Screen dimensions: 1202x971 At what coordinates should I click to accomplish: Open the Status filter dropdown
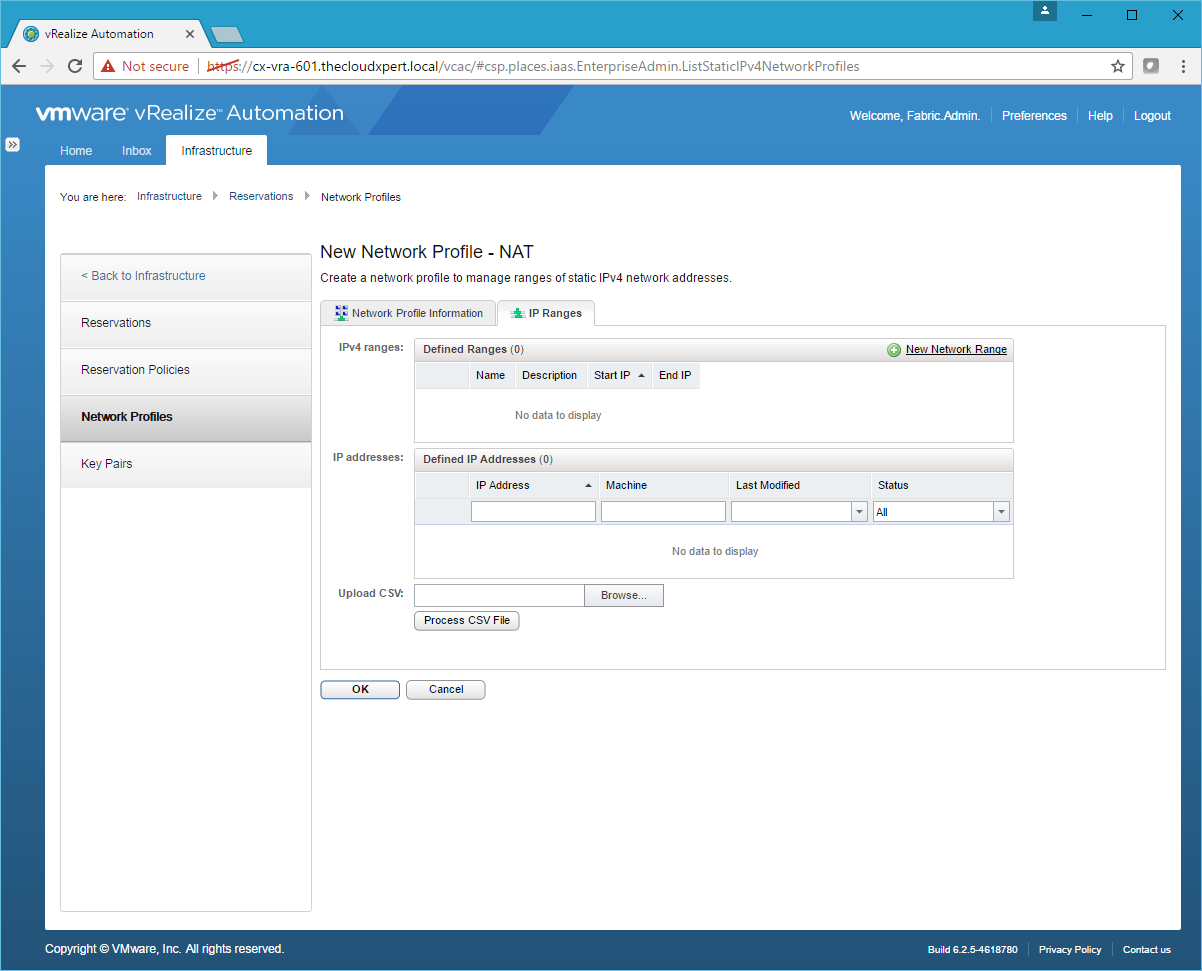pos(1000,512)
